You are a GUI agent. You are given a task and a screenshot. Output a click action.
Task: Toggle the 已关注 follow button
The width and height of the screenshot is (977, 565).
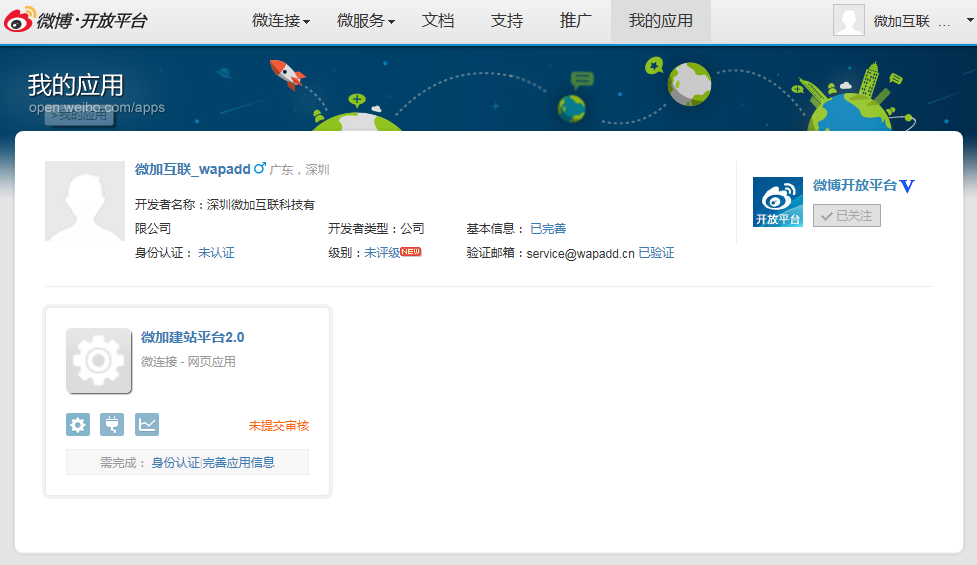(846, 215)
